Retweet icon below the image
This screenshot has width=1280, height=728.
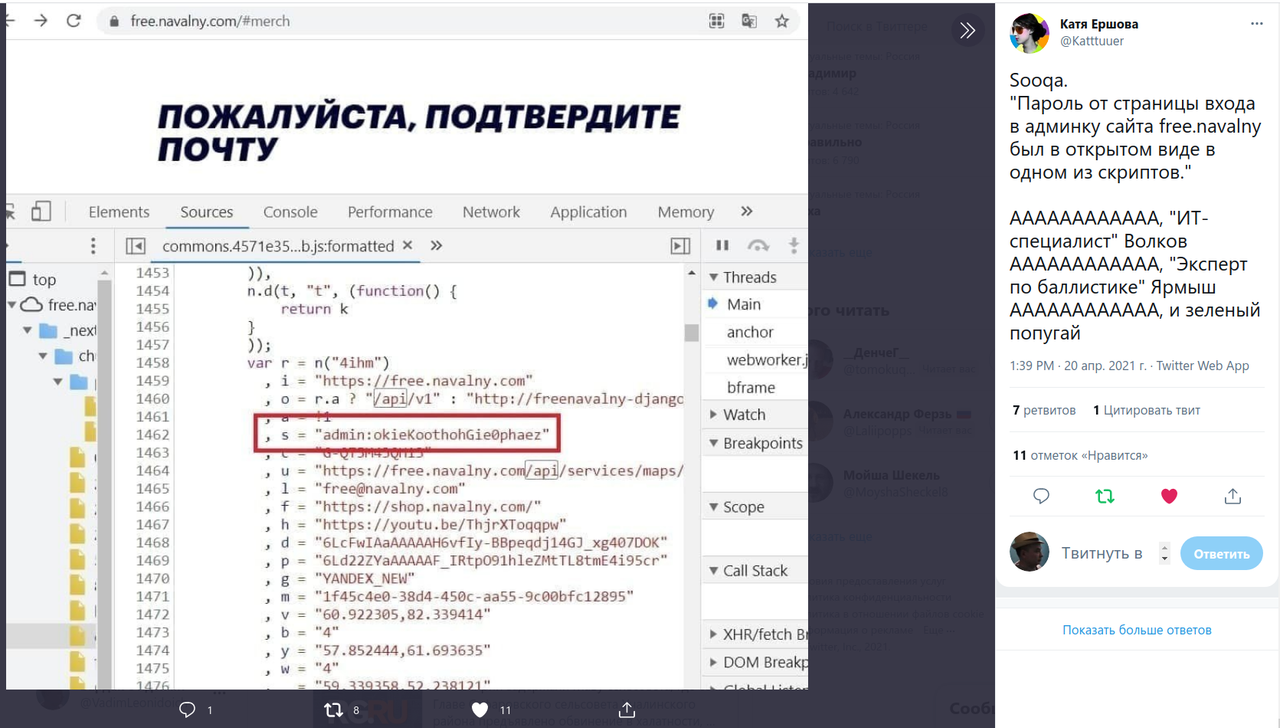333,710
